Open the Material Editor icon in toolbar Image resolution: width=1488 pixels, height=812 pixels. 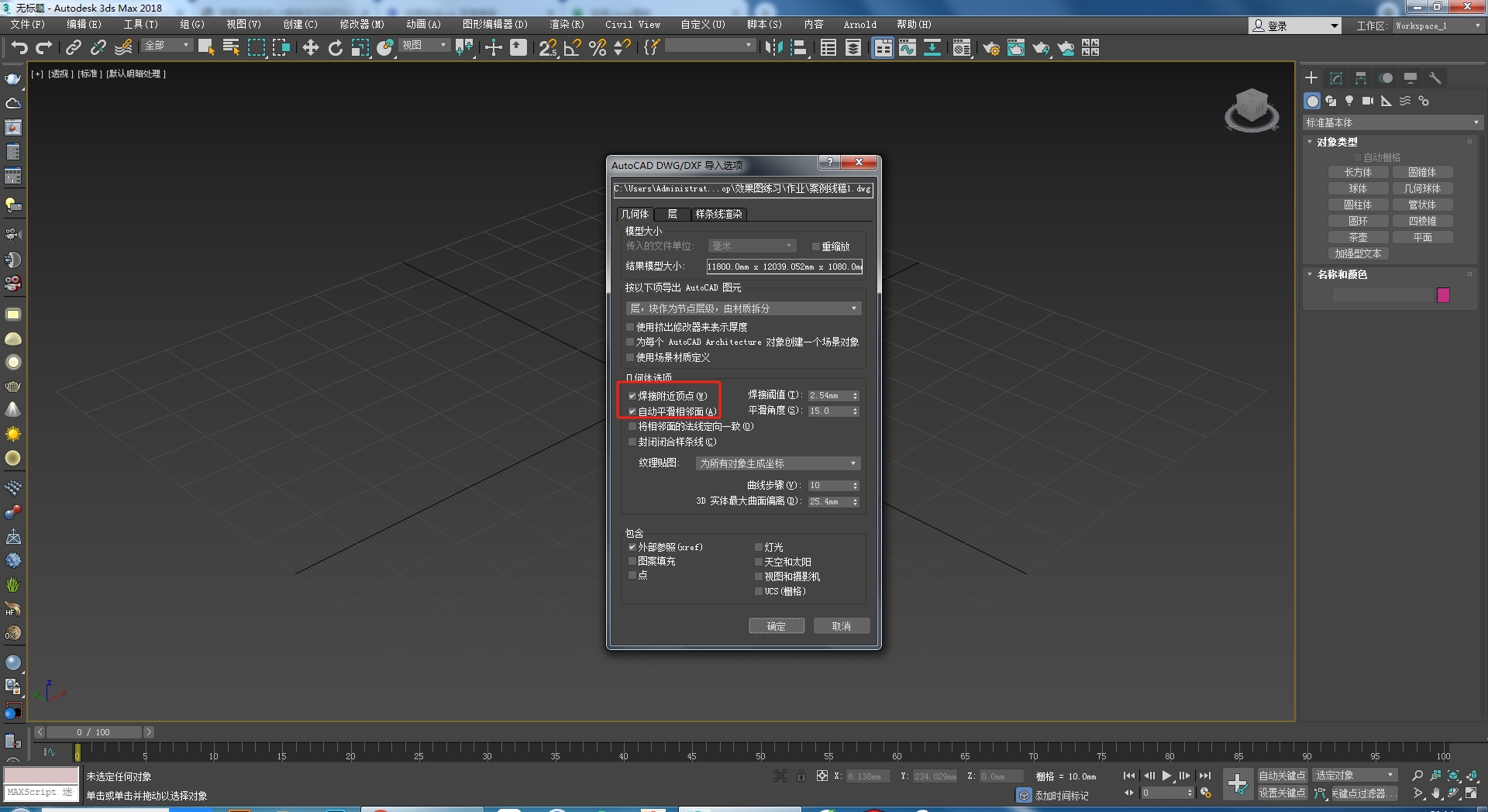point(962,48)
